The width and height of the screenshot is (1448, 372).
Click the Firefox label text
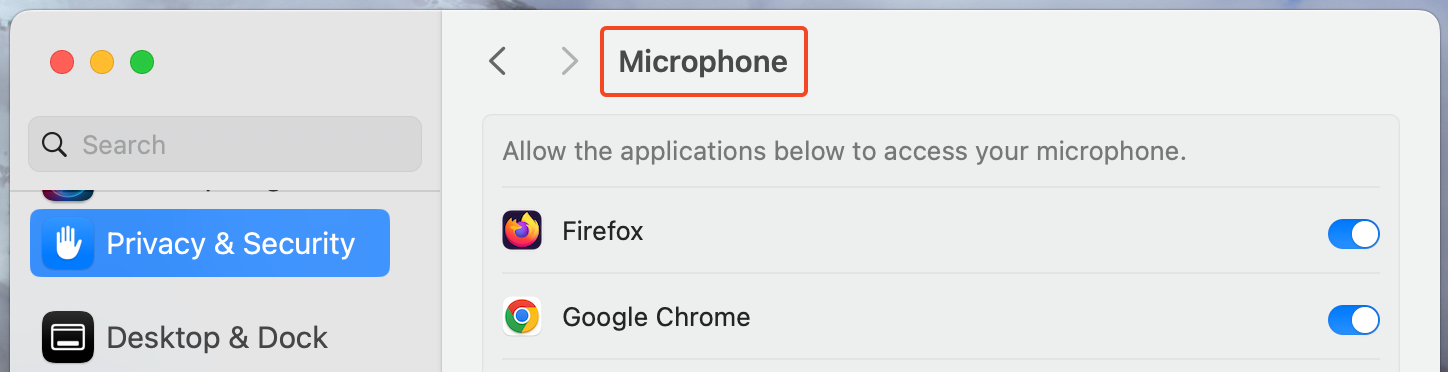603,232
